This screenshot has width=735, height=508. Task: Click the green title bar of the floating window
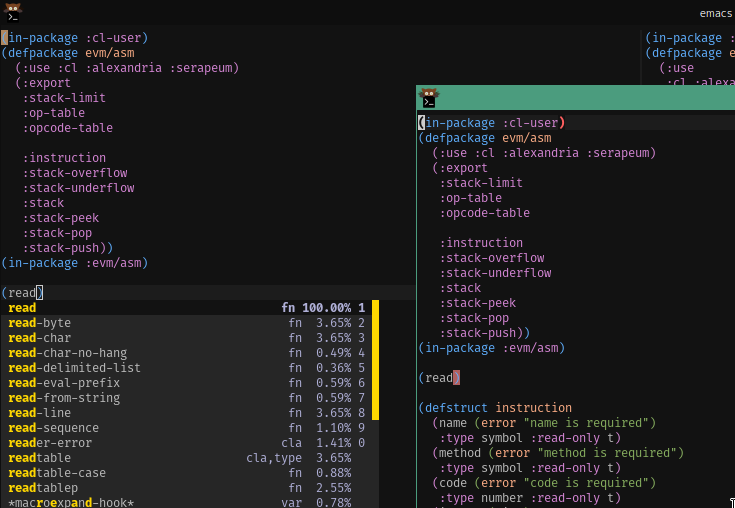coord(580,98)
